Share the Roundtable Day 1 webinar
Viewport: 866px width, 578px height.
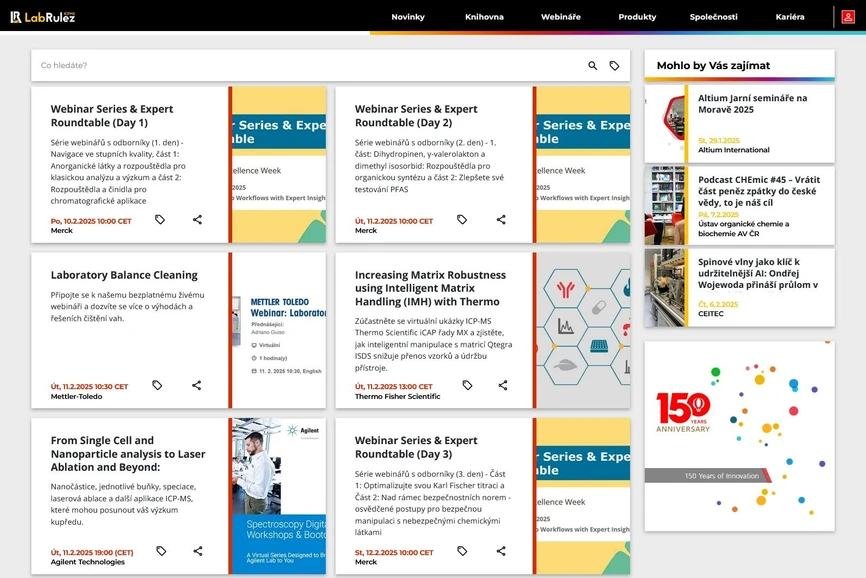[197, 220]
